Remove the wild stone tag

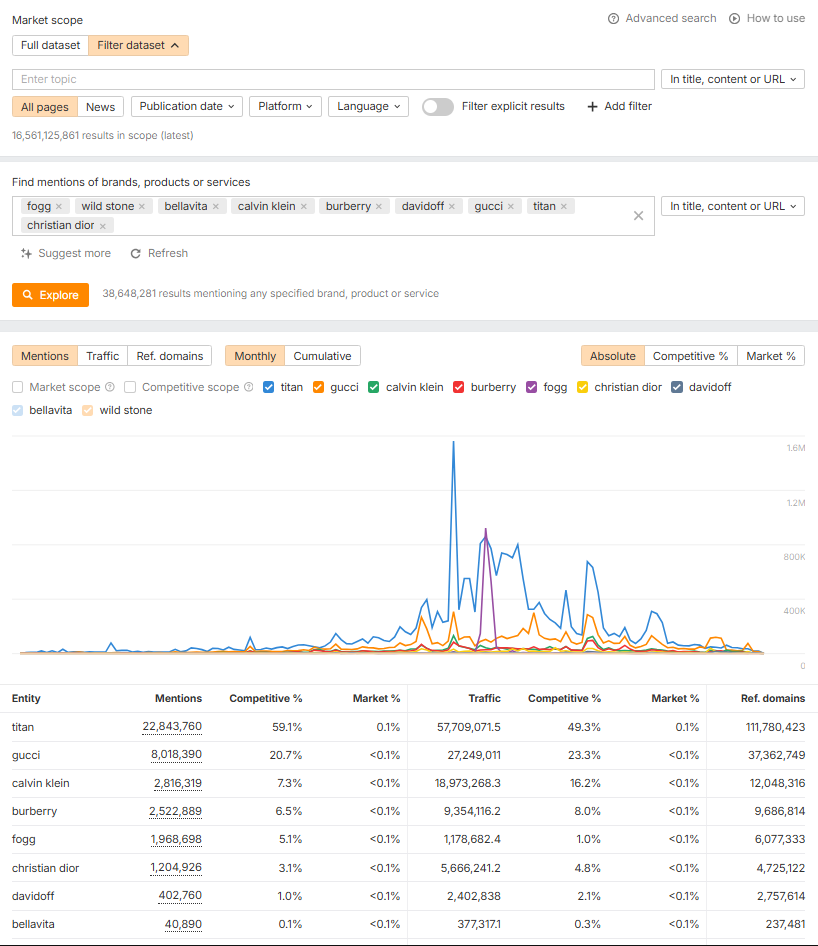[142, 206]
